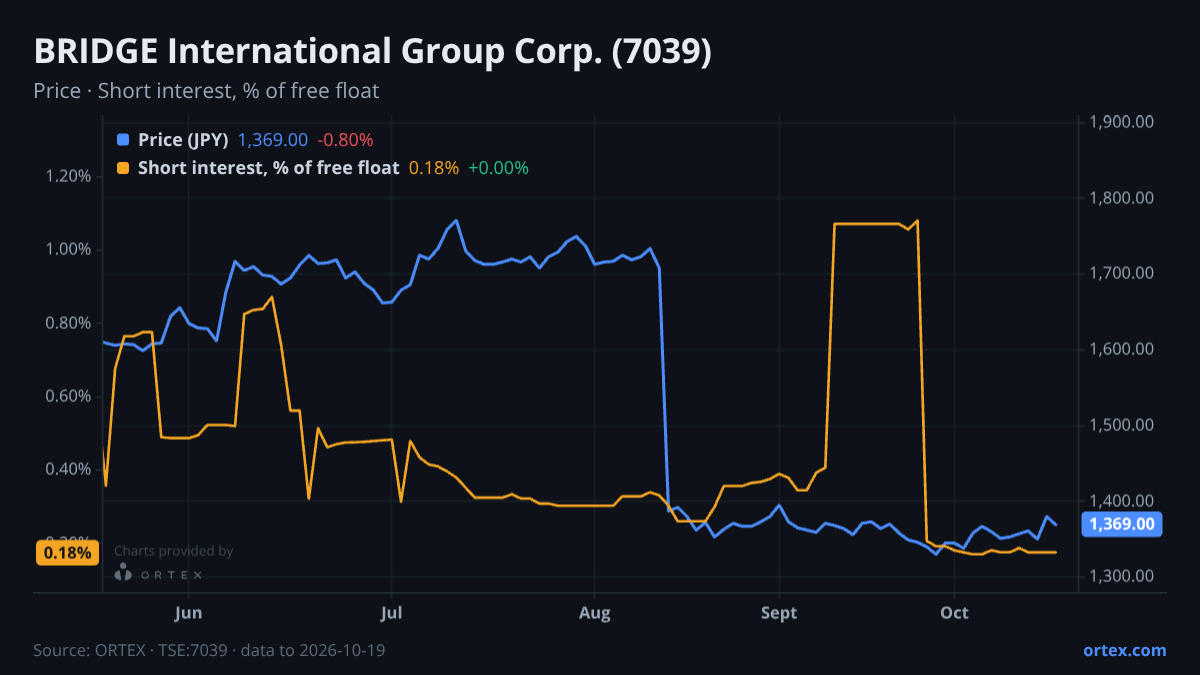Click the -0.80% price change value
Screen dimensions: 1200x675
pos(345,140)
